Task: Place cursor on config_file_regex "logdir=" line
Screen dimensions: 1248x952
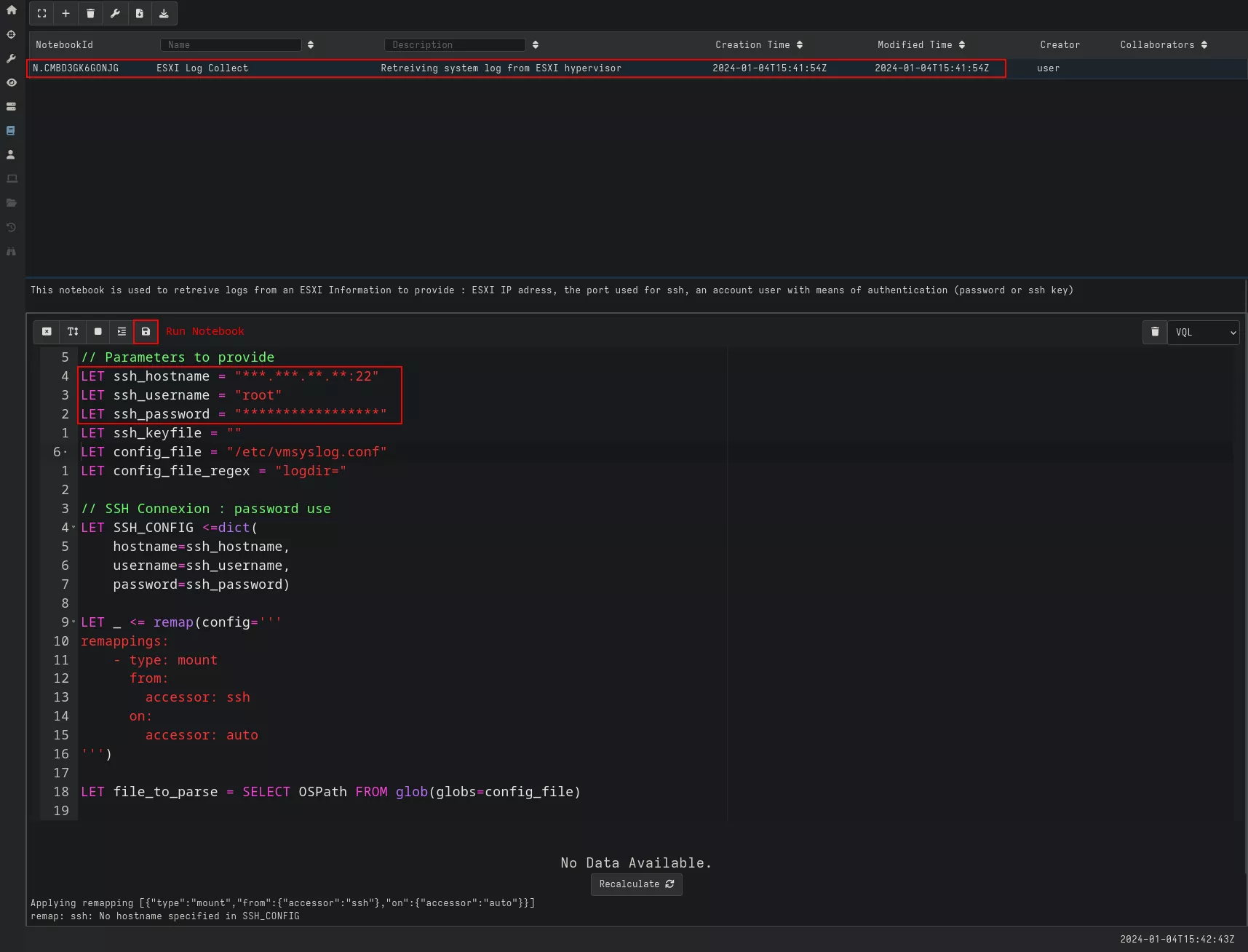Action: [x=213, y=471]
